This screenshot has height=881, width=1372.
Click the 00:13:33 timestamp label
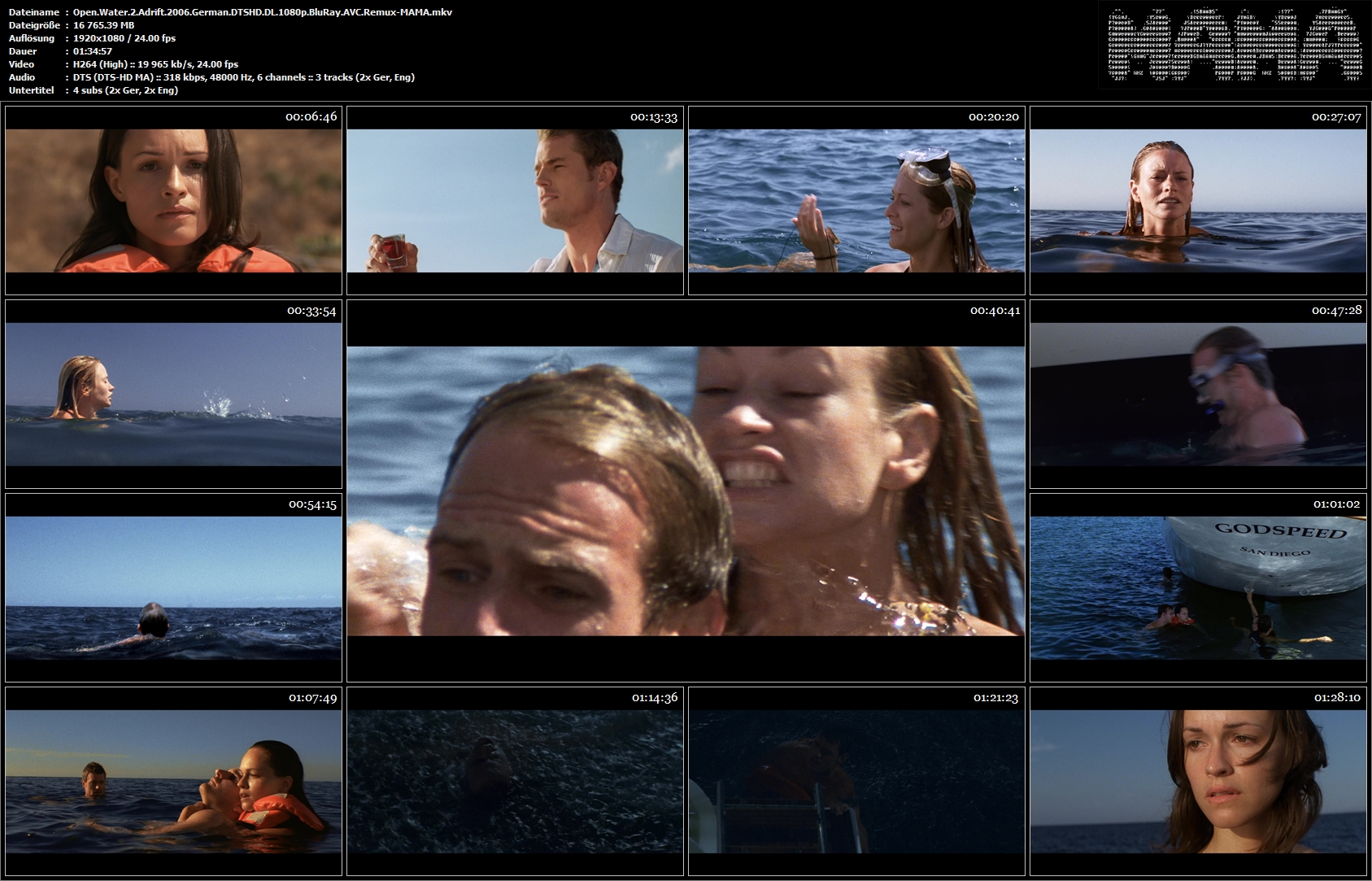(654, 117)
